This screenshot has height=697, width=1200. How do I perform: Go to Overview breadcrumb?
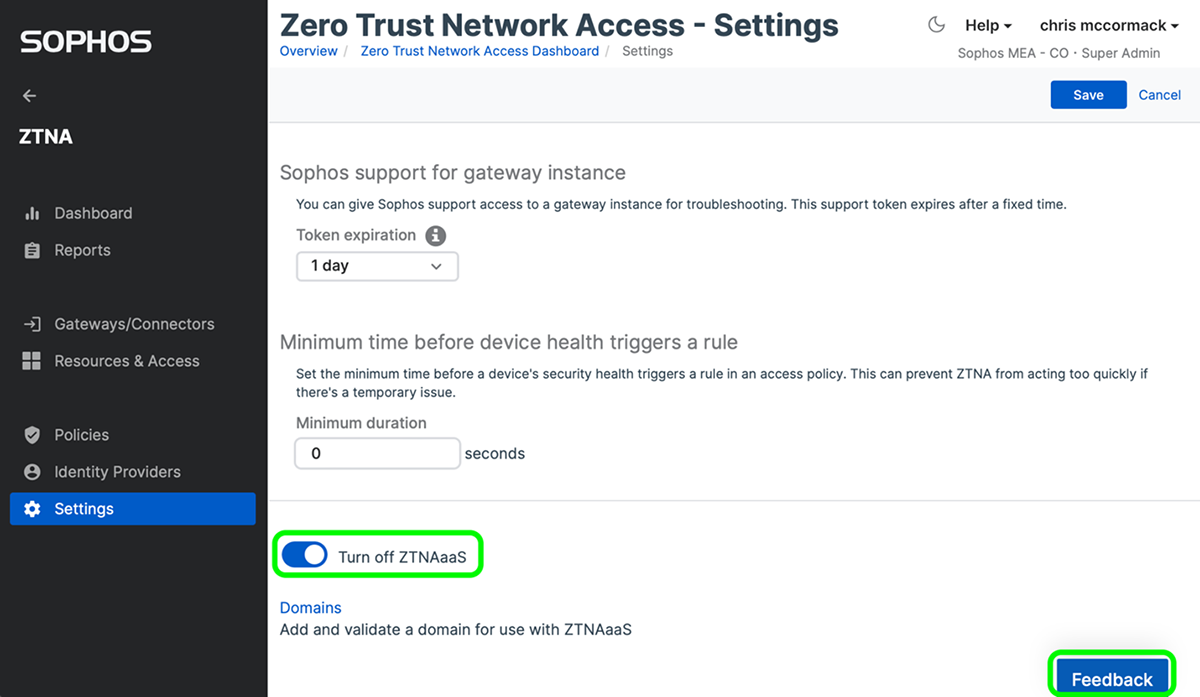308,51
